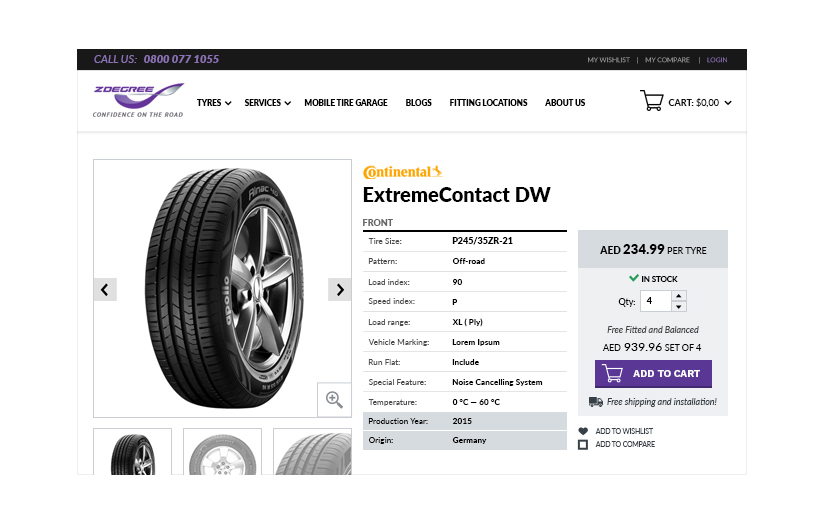
Task: Click the Free Fitted and Balanced text
Action: (x=653, y=330)
